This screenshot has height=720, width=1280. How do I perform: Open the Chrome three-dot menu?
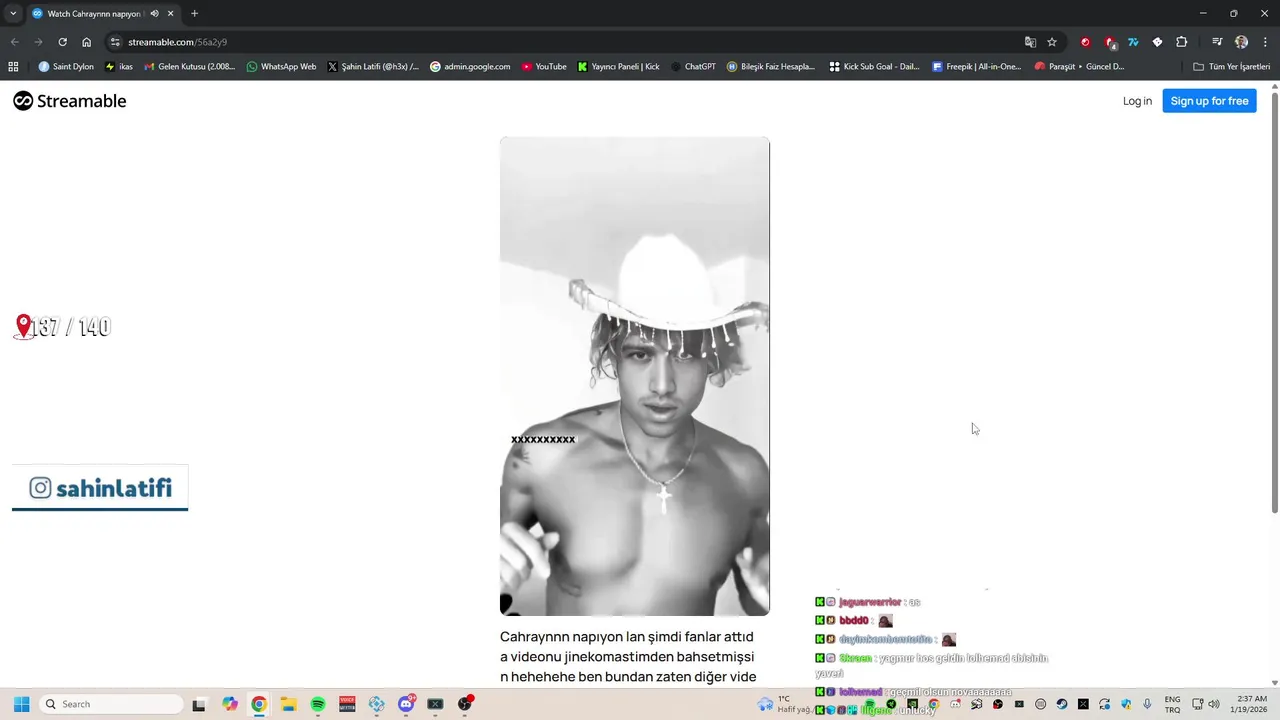1265,42
